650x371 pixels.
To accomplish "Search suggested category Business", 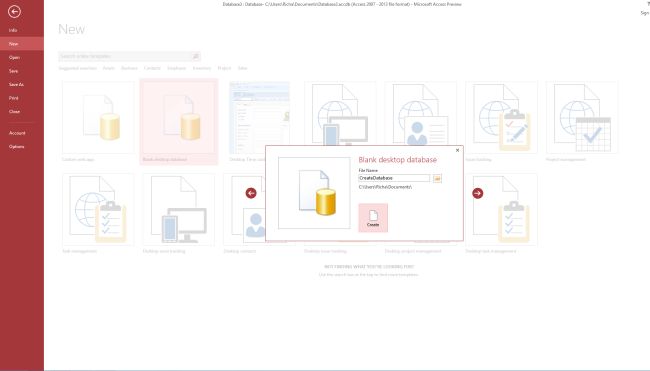I will pos(129,68).
